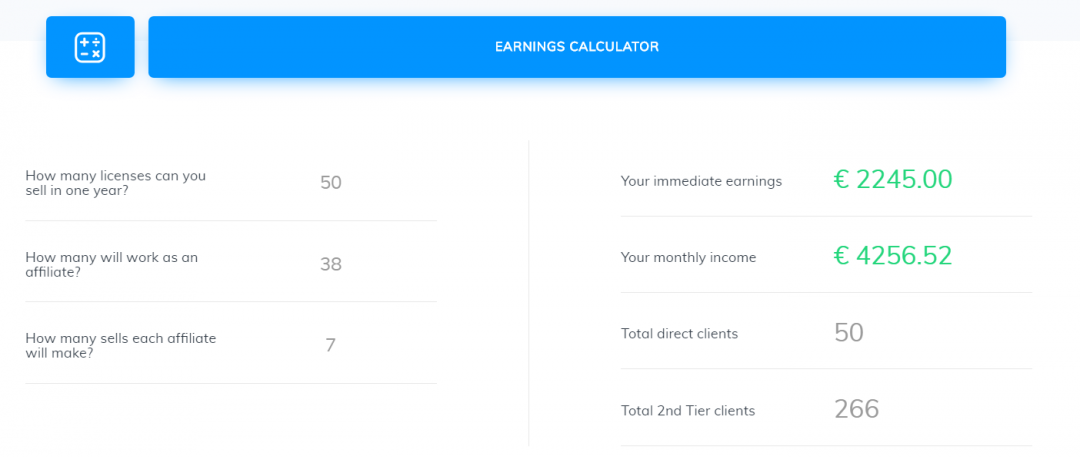Select the 2nd Tier clients value 266

pos(857,409)
